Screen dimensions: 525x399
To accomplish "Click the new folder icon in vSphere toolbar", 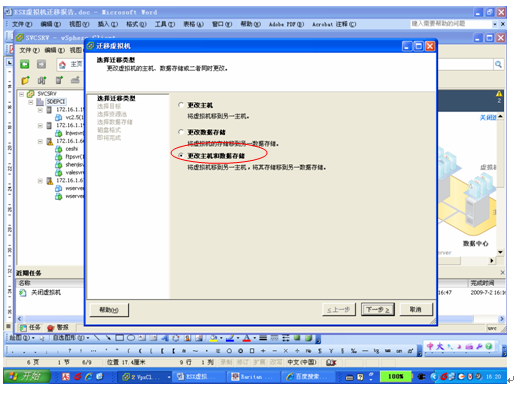I will click(25, 80).
